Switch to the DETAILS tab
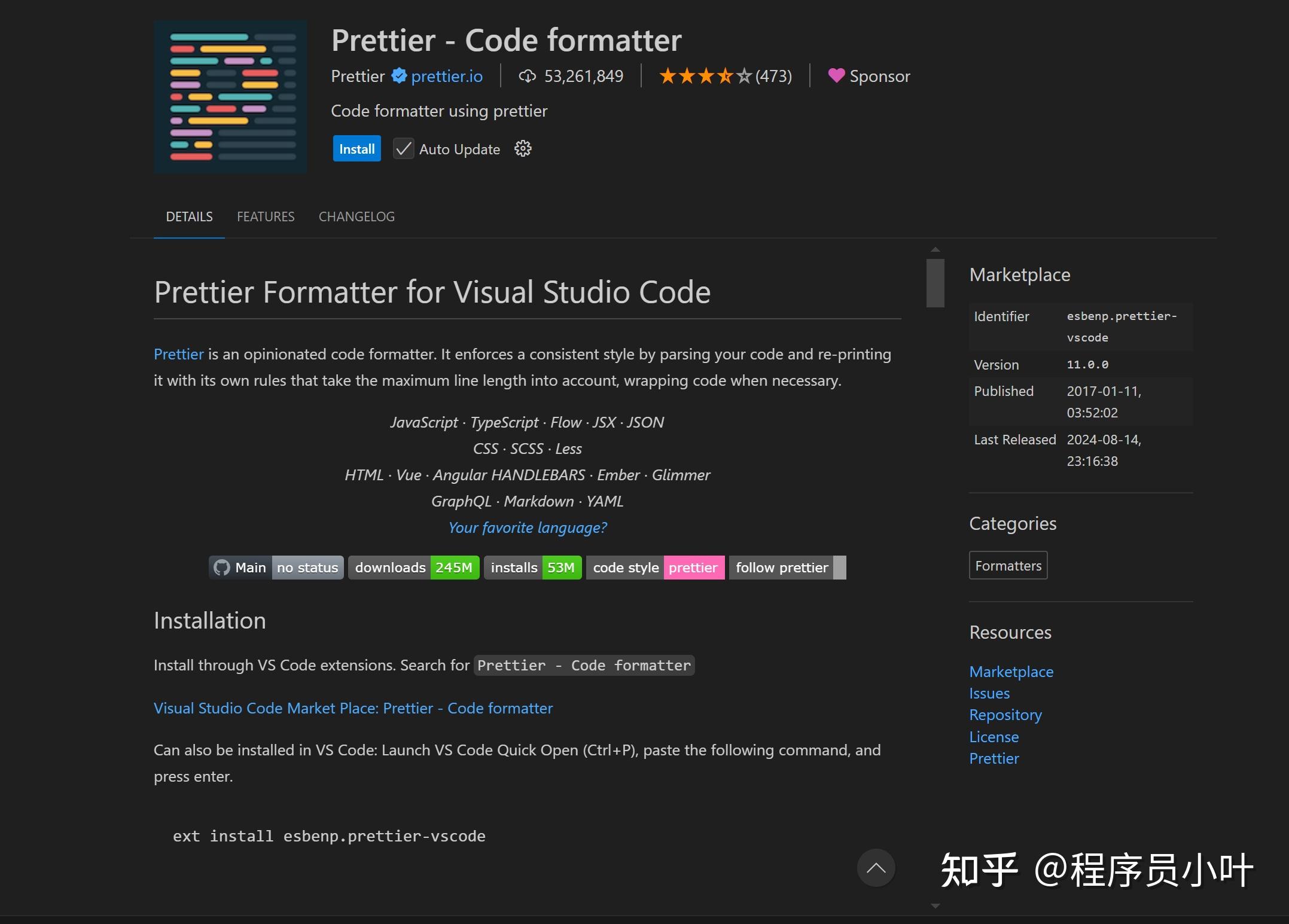1289x924 pixels. point(189,216)
